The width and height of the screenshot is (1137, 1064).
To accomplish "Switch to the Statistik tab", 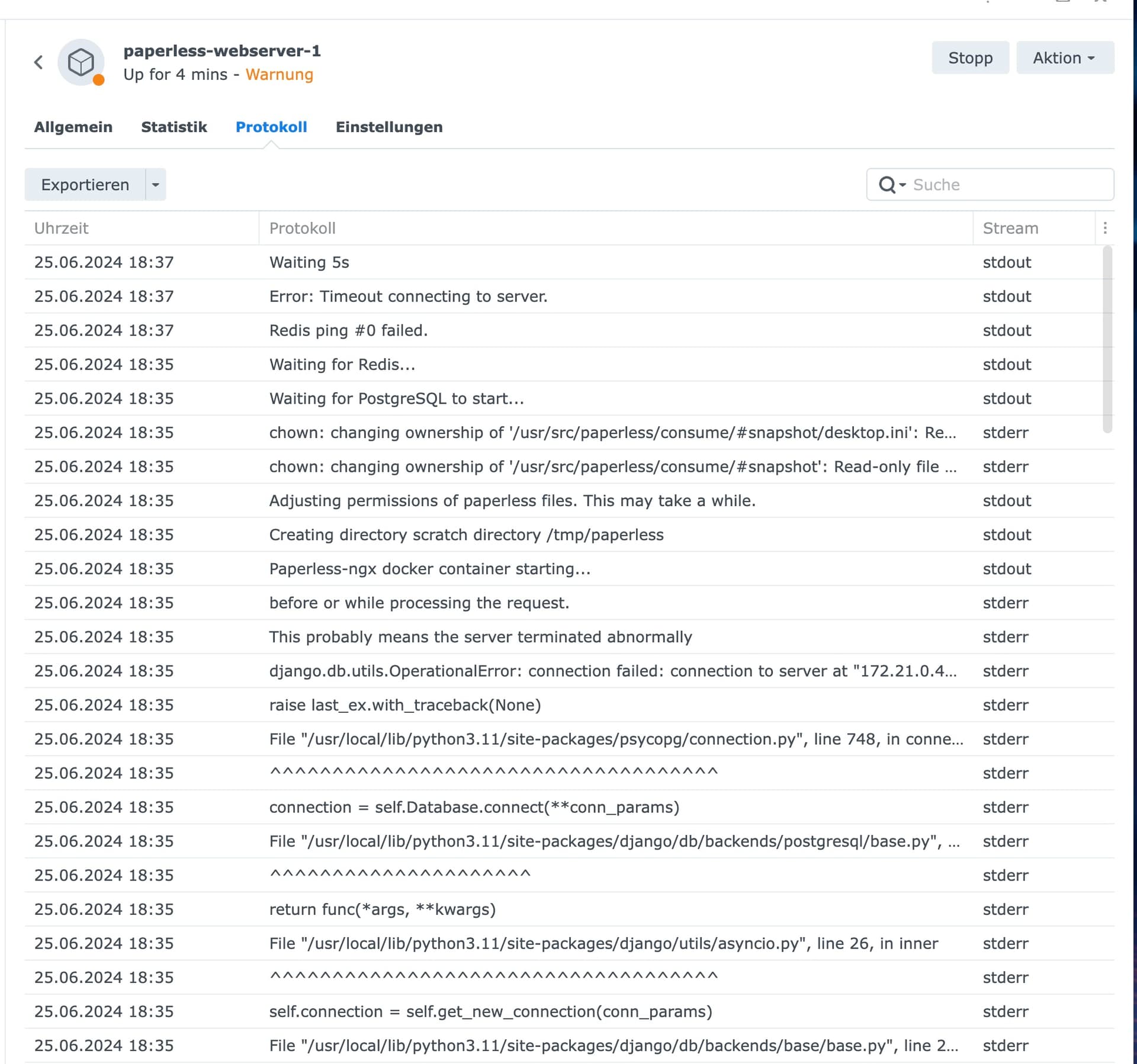I will 174,127.
